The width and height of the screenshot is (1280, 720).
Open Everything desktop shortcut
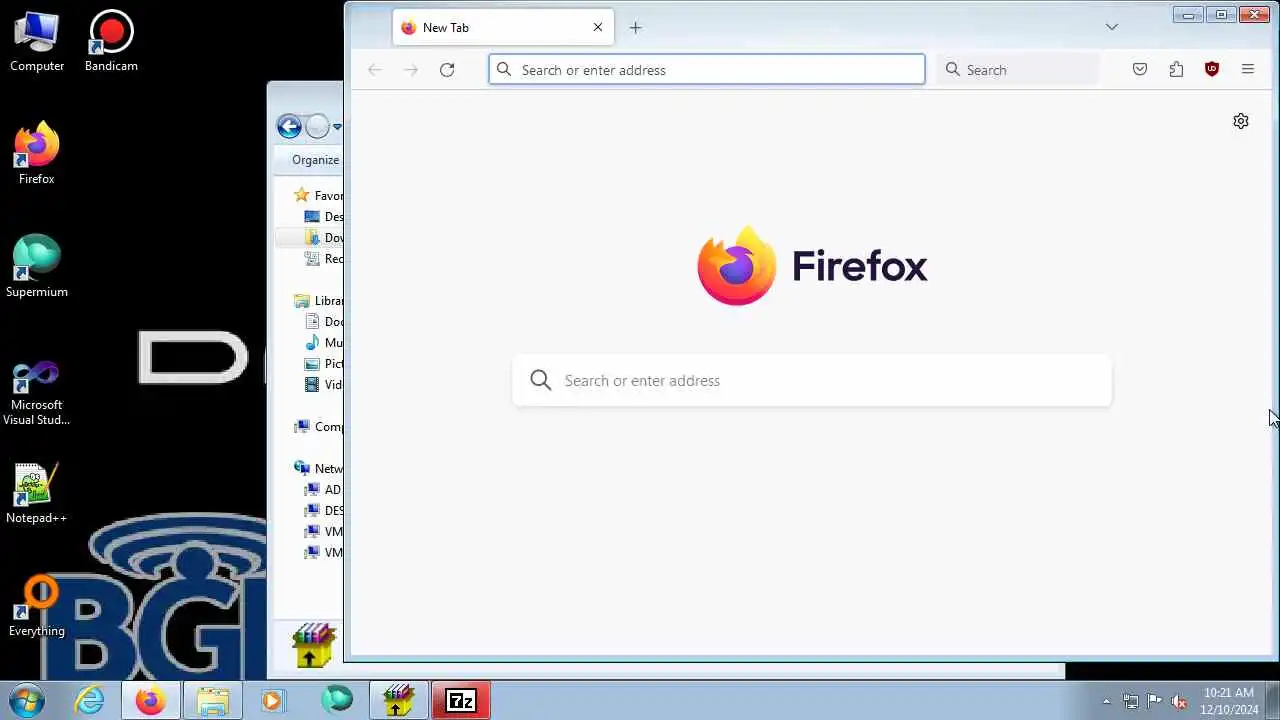(37, 606)
